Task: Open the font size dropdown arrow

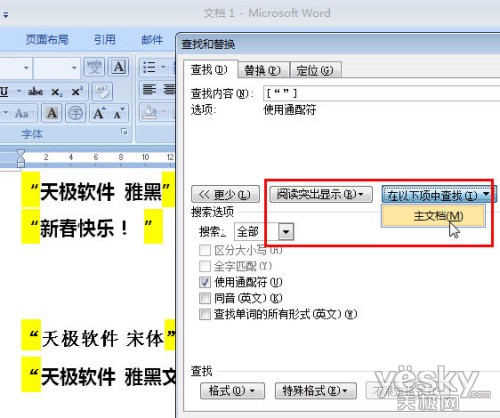Action: tap(74, 68)
